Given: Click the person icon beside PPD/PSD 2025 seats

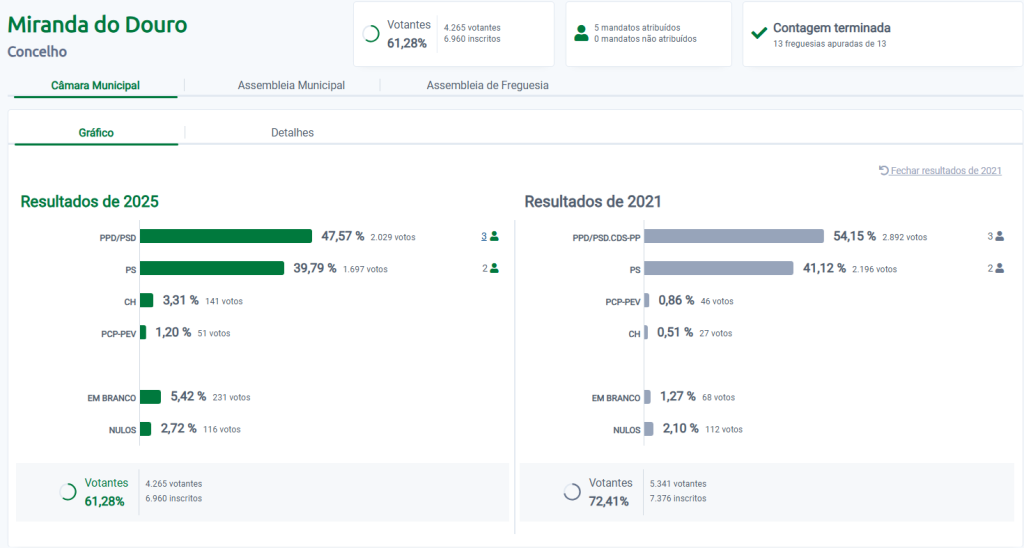Looking at the screenshot, I should [x=494, y=237].
